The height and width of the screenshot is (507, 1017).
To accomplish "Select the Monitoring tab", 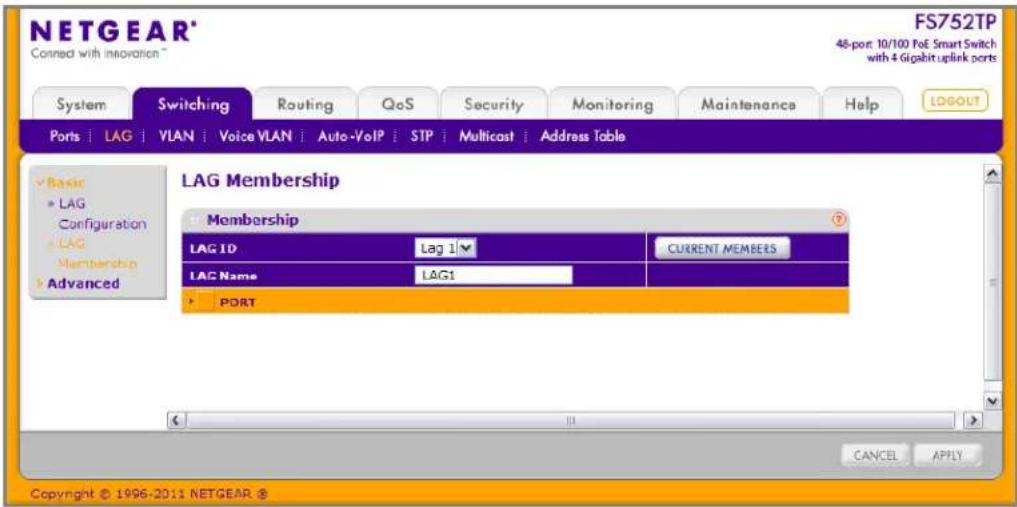I will click(612, 104).
